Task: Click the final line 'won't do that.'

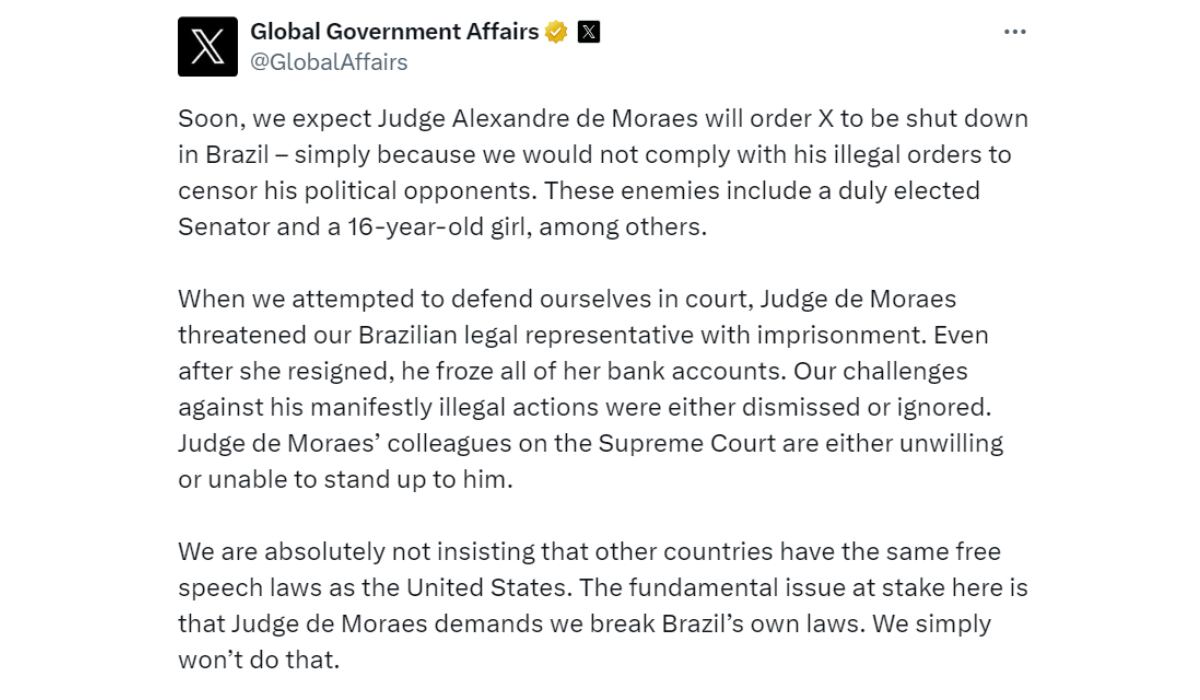Action: pyautogui.click(x=259, y=660)
